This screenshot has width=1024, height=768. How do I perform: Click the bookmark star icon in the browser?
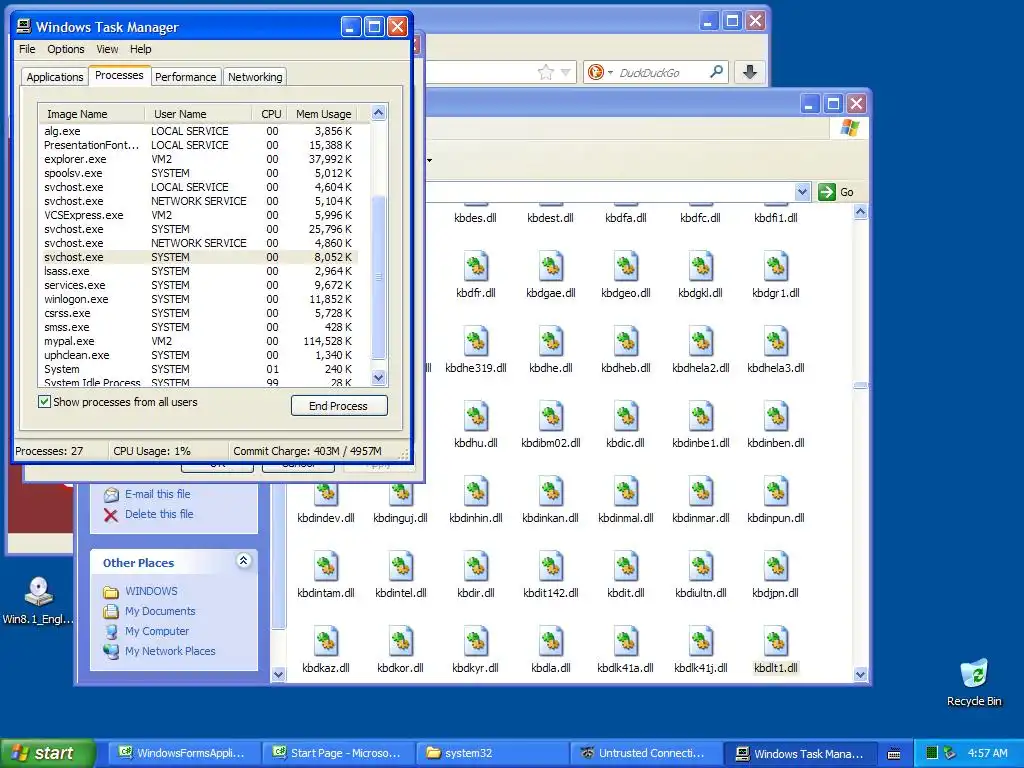tap(545, 72)
